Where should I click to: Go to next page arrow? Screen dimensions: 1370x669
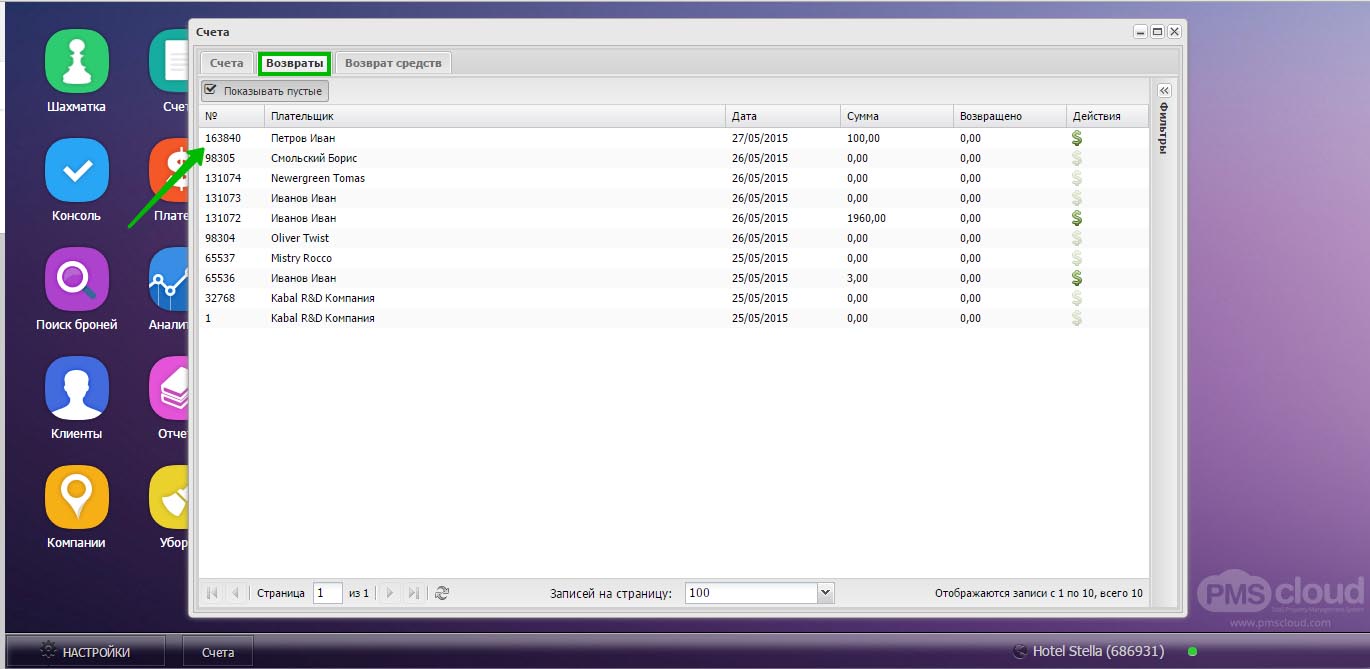click(x=391, y=593)
